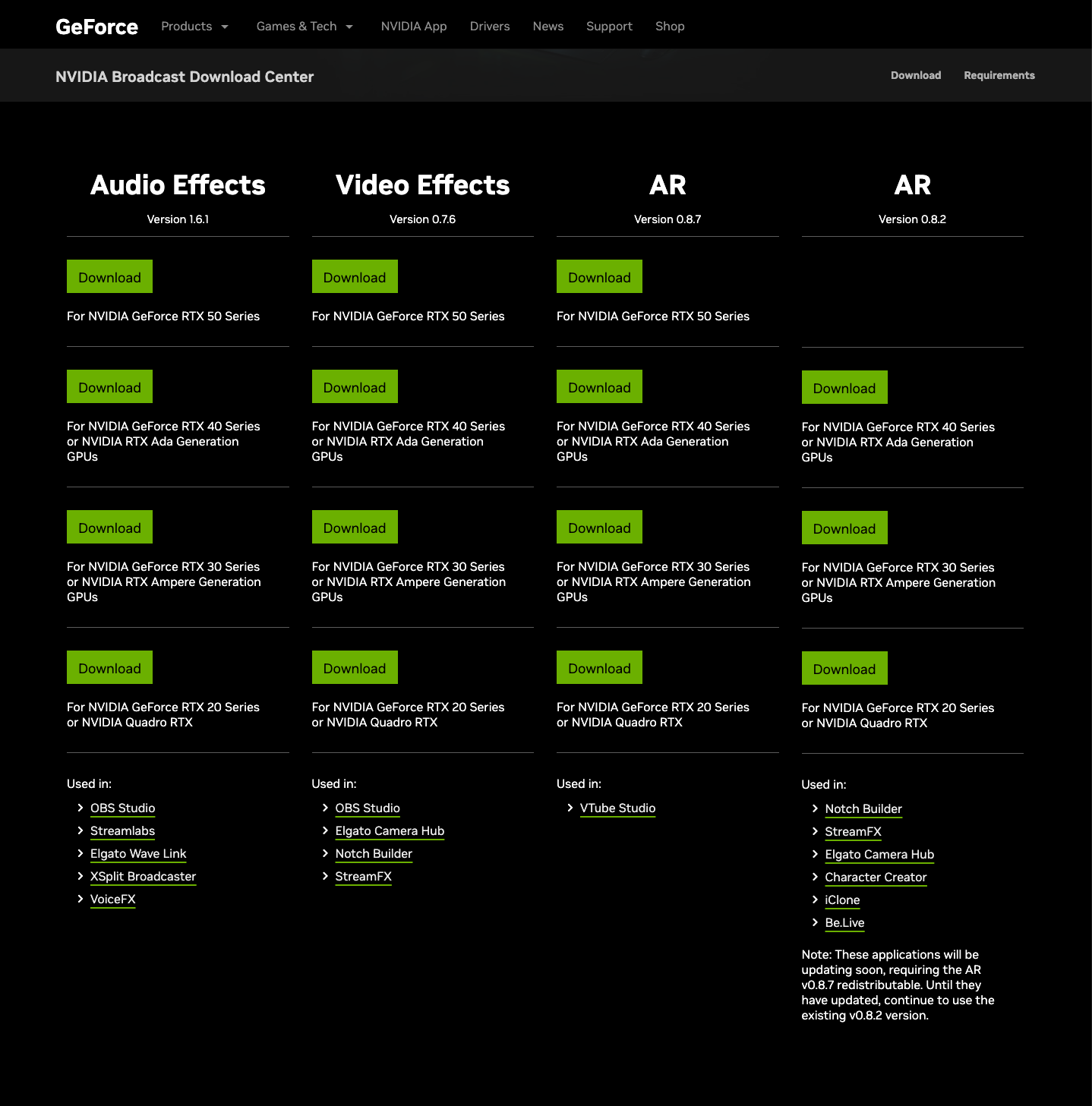Download Audio Effects for RTX 20 Series
1092x1106 pixels.
[109, 667]
